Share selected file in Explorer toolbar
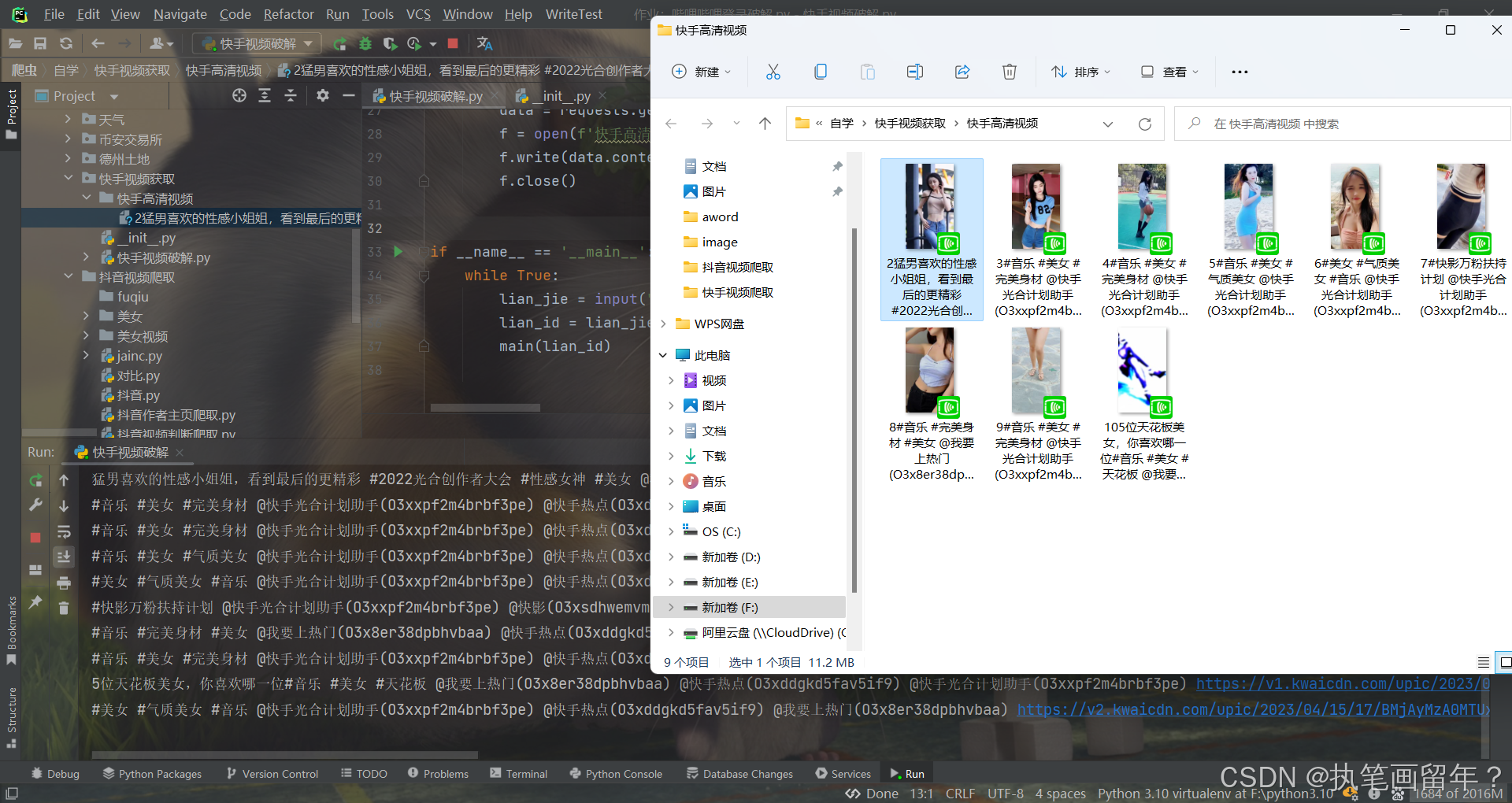The width and height of the screenshot is (1512, 803). [x=962, y=72]
